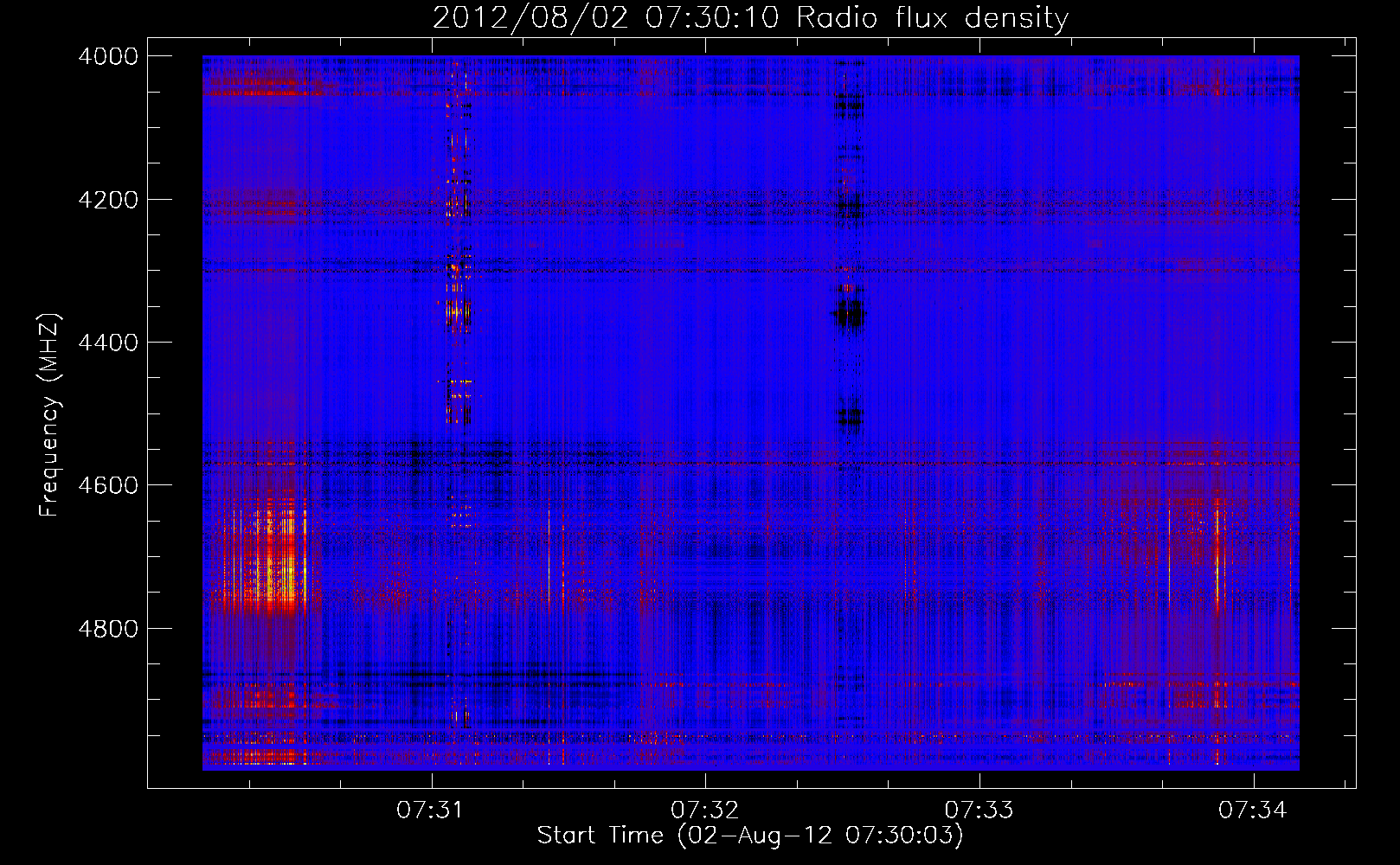Click the 4600 frequency tick label
Screen dimensions: 1400x865
click(108, 485)
